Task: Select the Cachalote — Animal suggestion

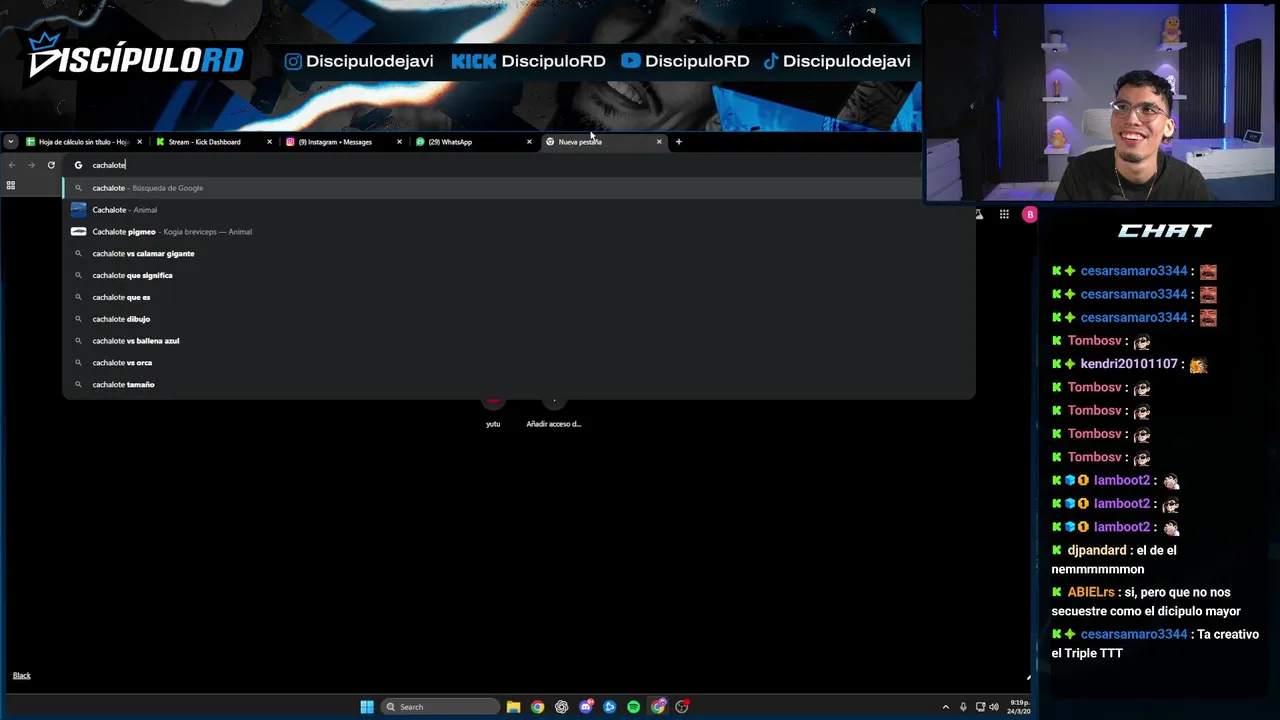Action: pos(519,210)
